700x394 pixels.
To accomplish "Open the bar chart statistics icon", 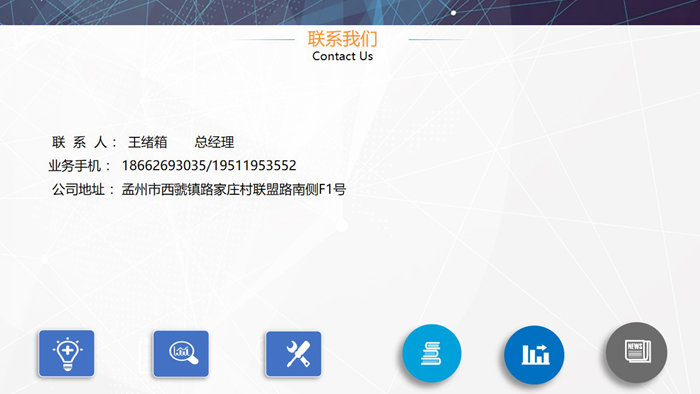I will coord(534,355).
